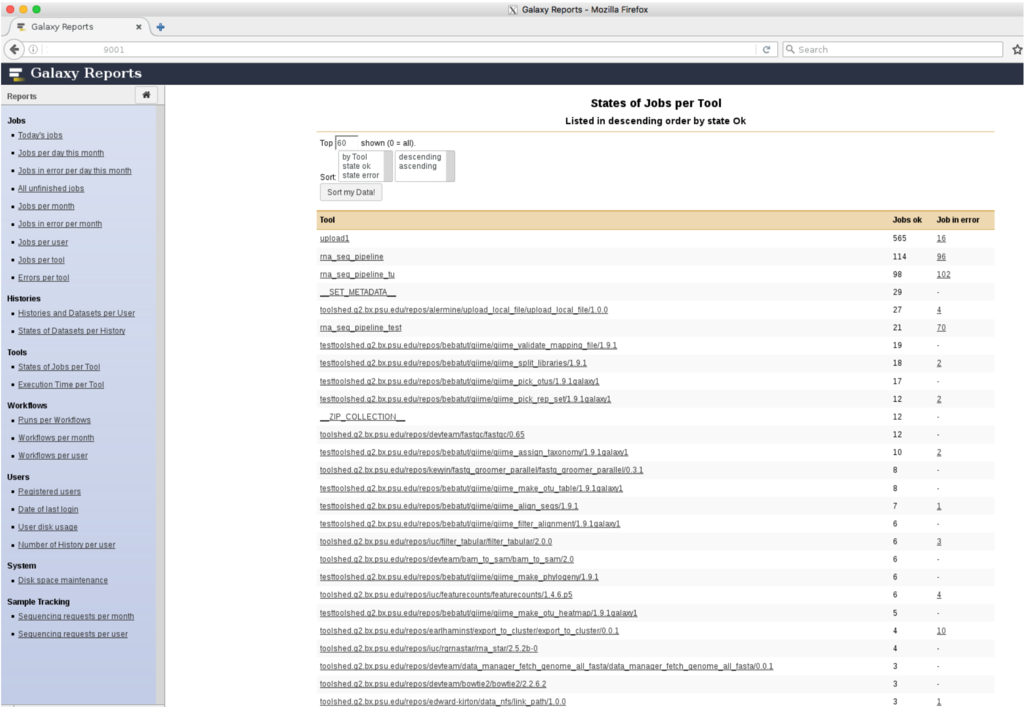The height and width of the screenshot is (707, 1024).
Task: Click error count 96 for rna_seq_pipeline
Action: pyautogui.click(x=941, y=257)
